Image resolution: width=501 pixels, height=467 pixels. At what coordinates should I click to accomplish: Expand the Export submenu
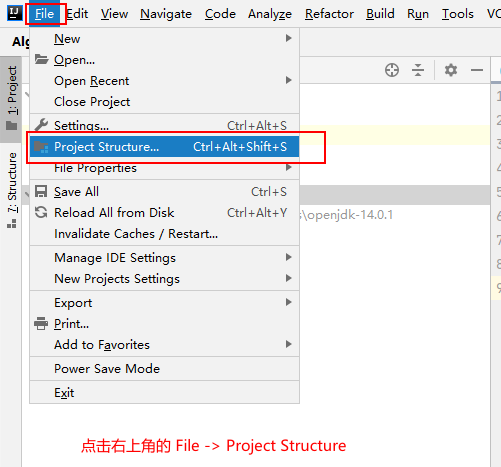164,303
